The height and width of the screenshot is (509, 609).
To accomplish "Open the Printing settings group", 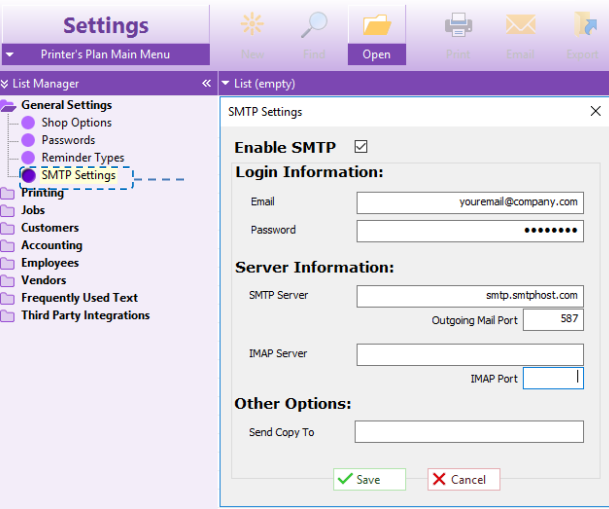I will (42, 193).
